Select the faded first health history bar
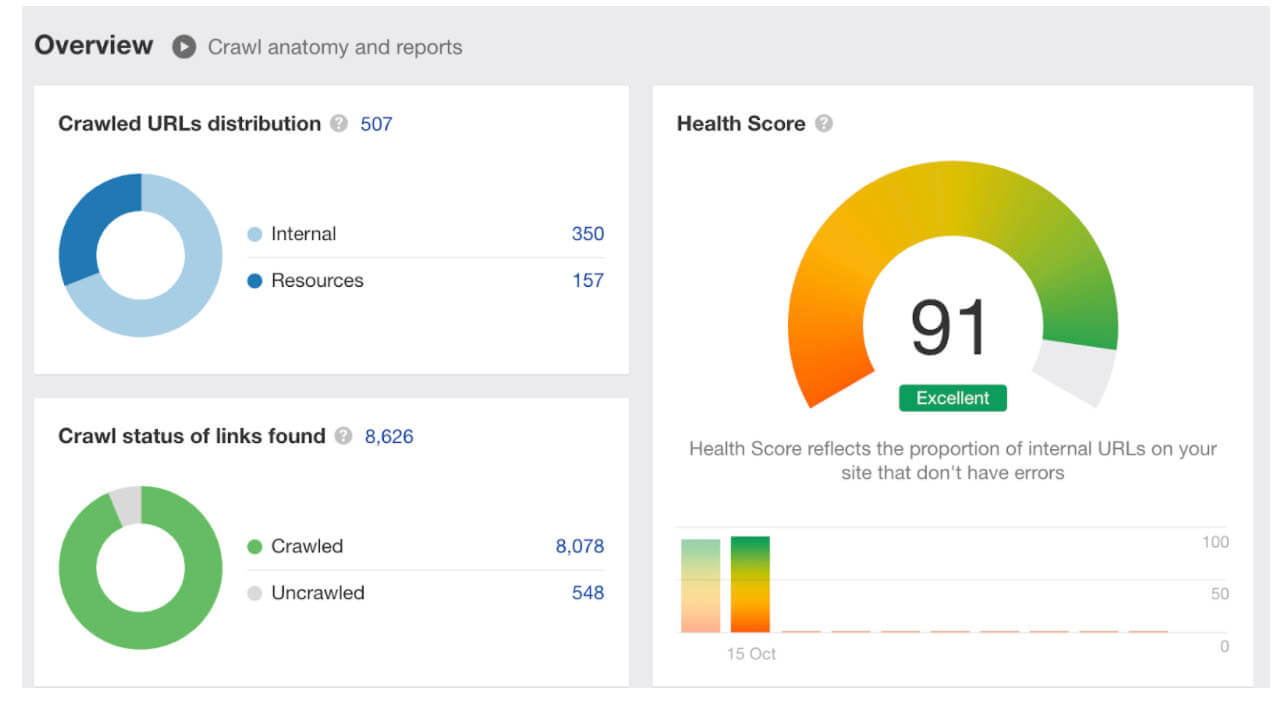1286x726 pixels. (x=700, y=585)
